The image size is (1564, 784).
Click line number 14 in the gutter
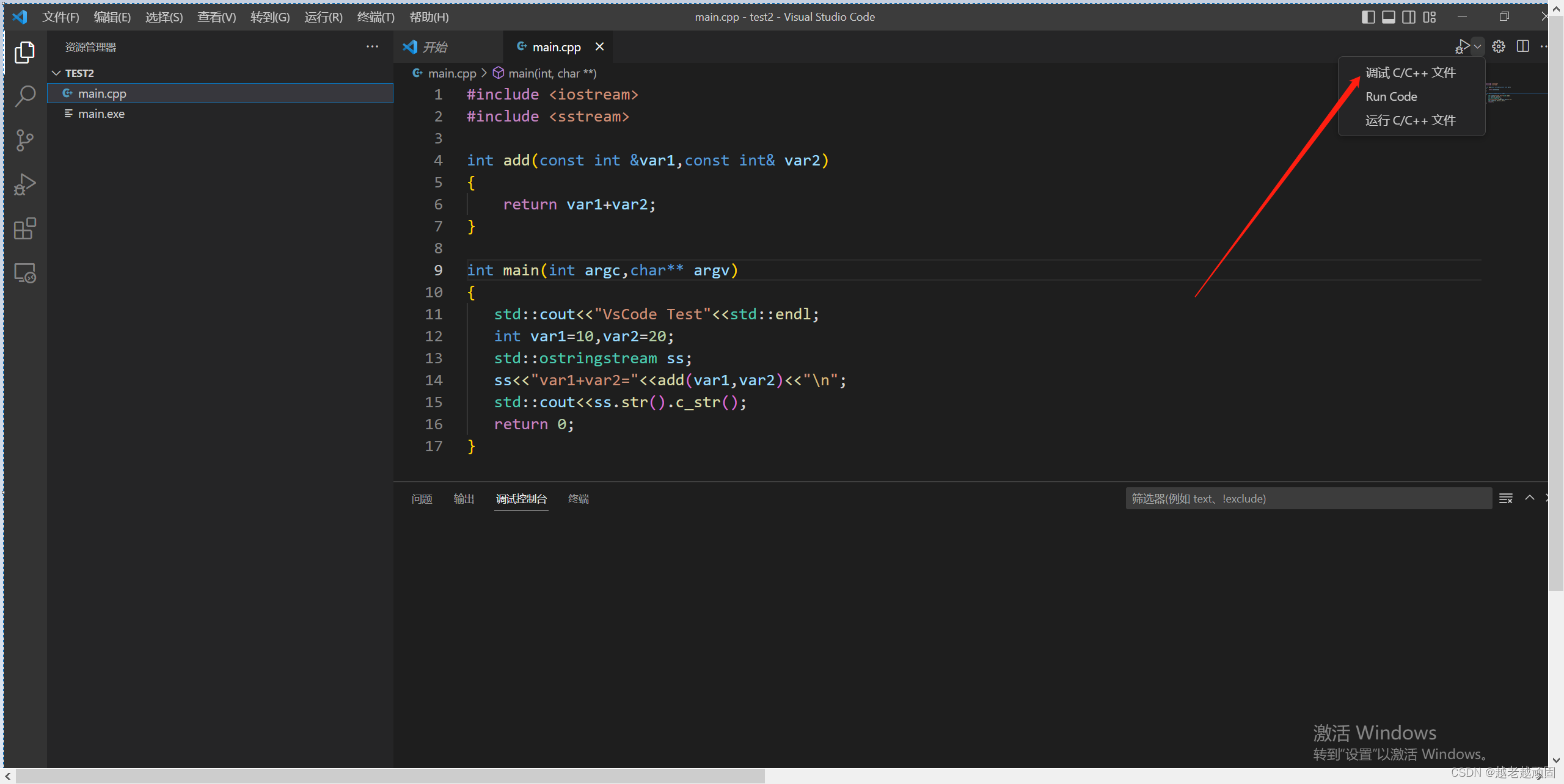coord(433,380)
